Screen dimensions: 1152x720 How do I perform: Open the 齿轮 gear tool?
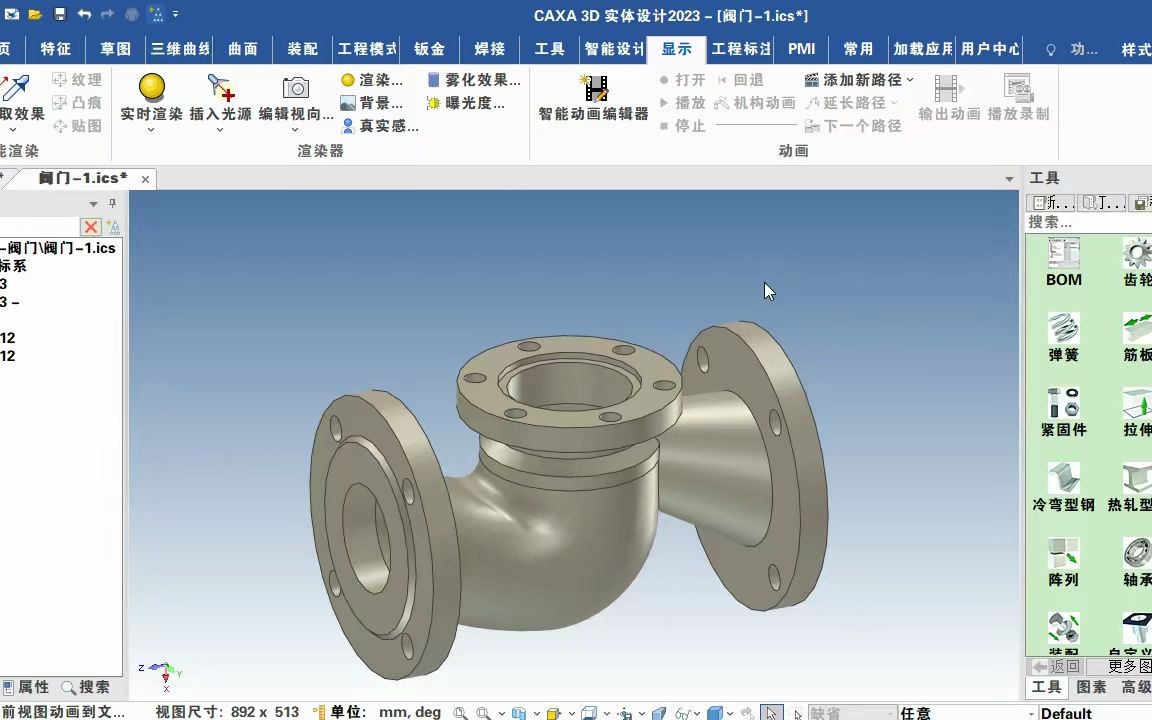pos(1137,263)
